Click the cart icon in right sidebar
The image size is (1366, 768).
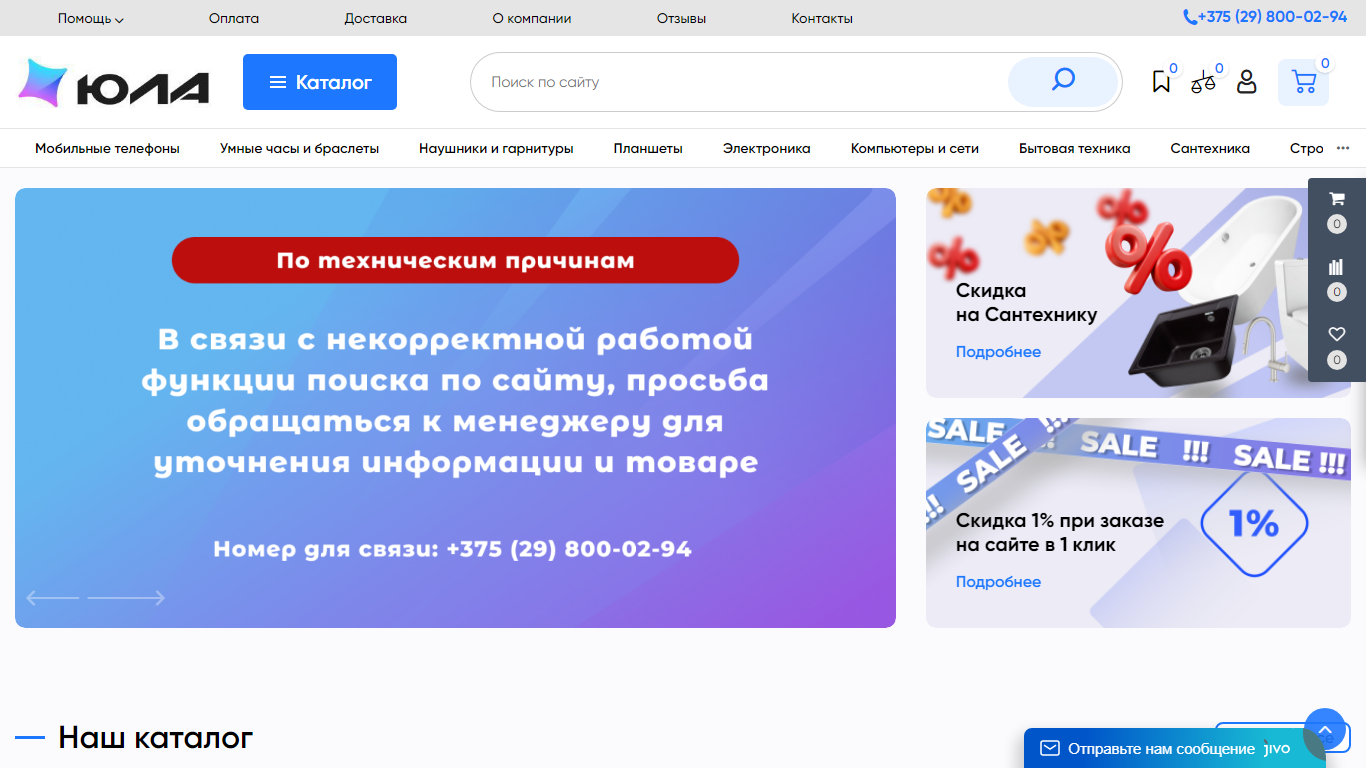[x=1337, y=198]
